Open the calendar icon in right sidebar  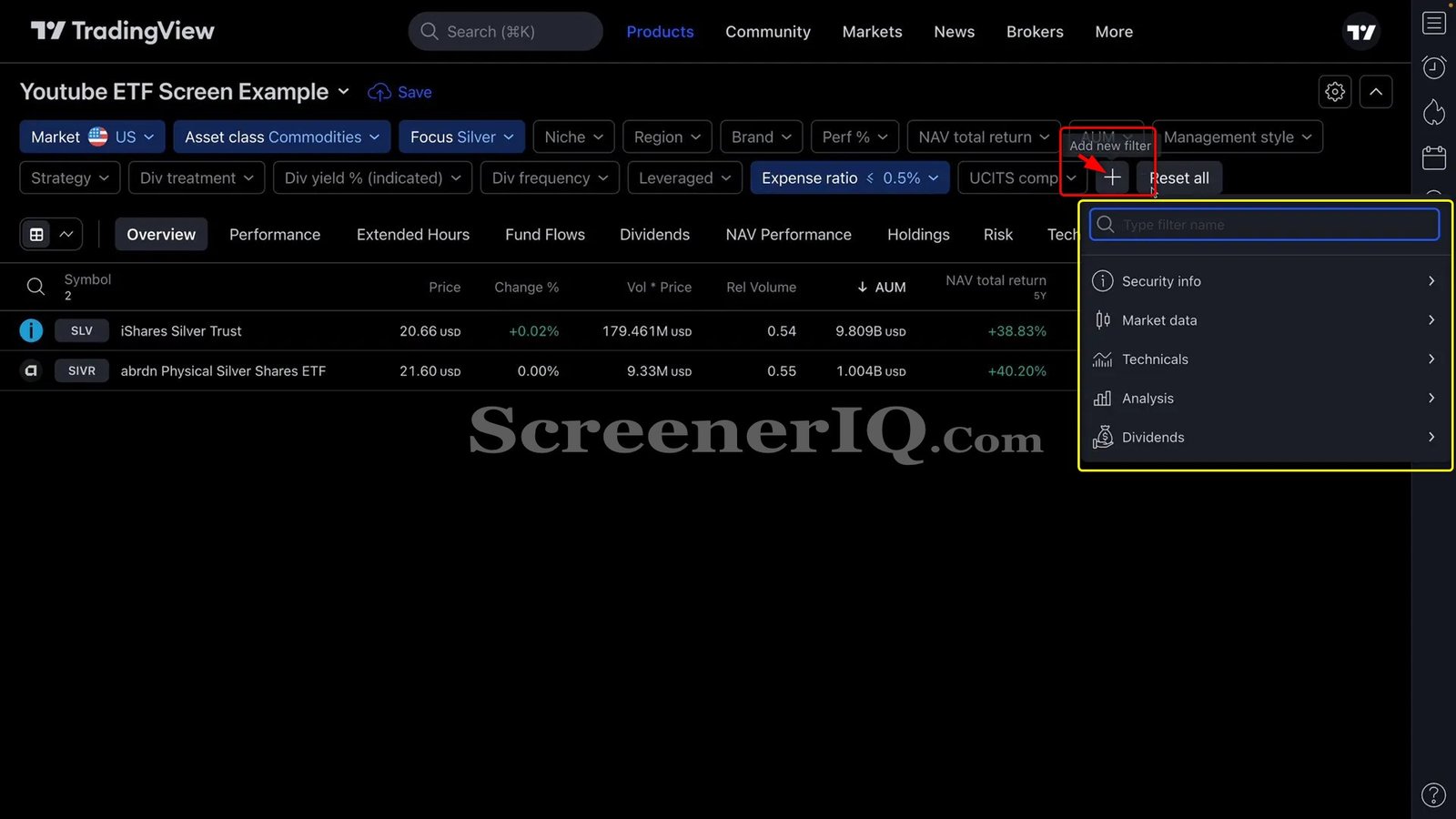click(x=1434, y=157)
